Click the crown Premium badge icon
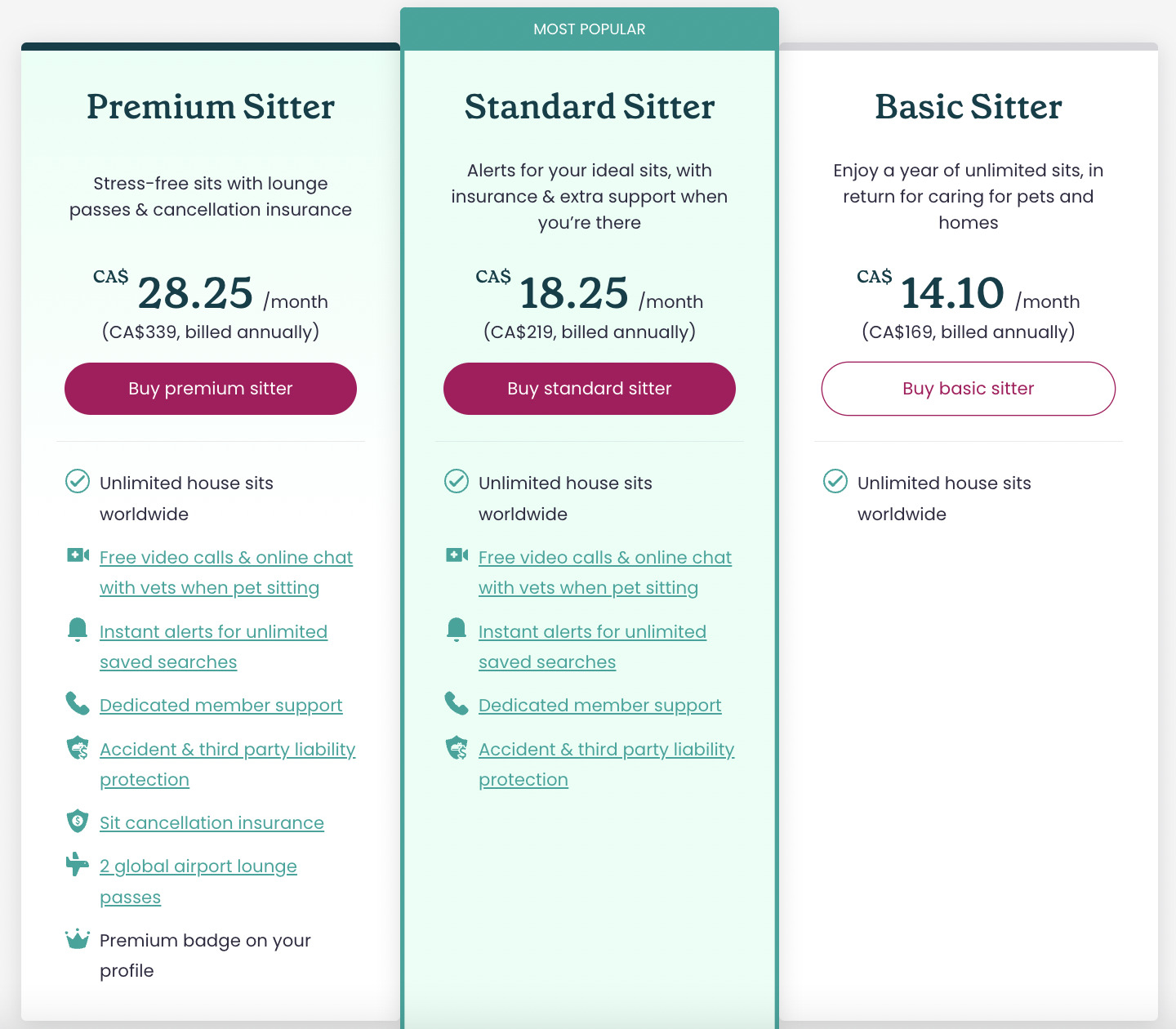Viewport: 1176px width, 1029px height. [78, 938]
